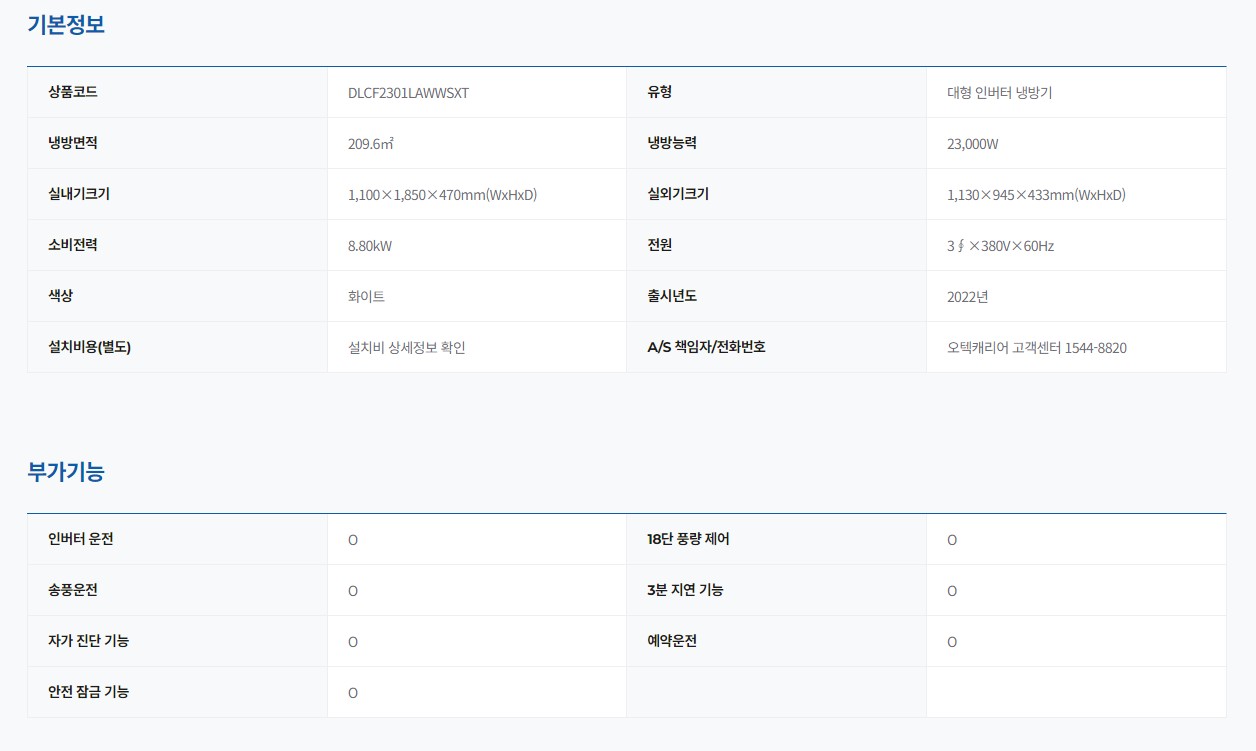Click the A/S 책임자/전화번호 label

pyautogui.click(x=706, y=347)
